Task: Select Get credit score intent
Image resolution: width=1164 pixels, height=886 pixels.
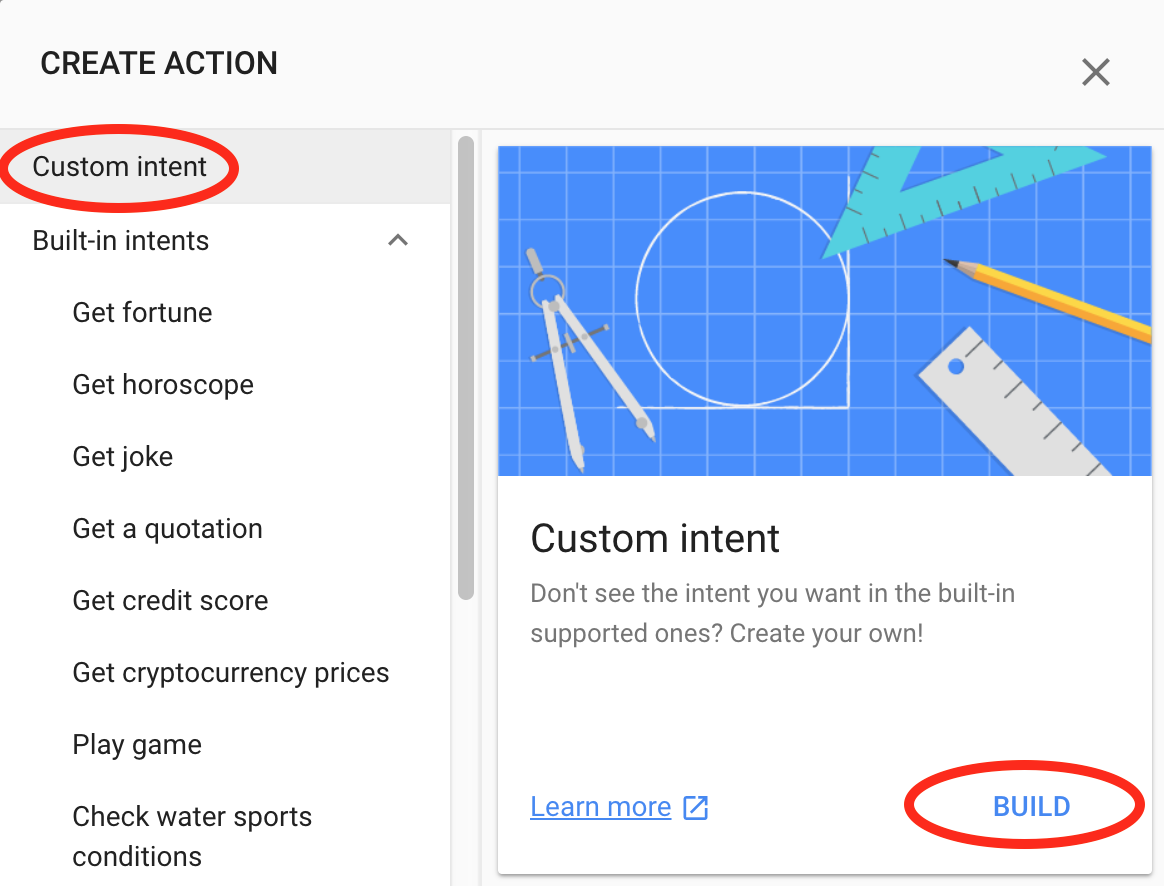Action: pos(170,600)
